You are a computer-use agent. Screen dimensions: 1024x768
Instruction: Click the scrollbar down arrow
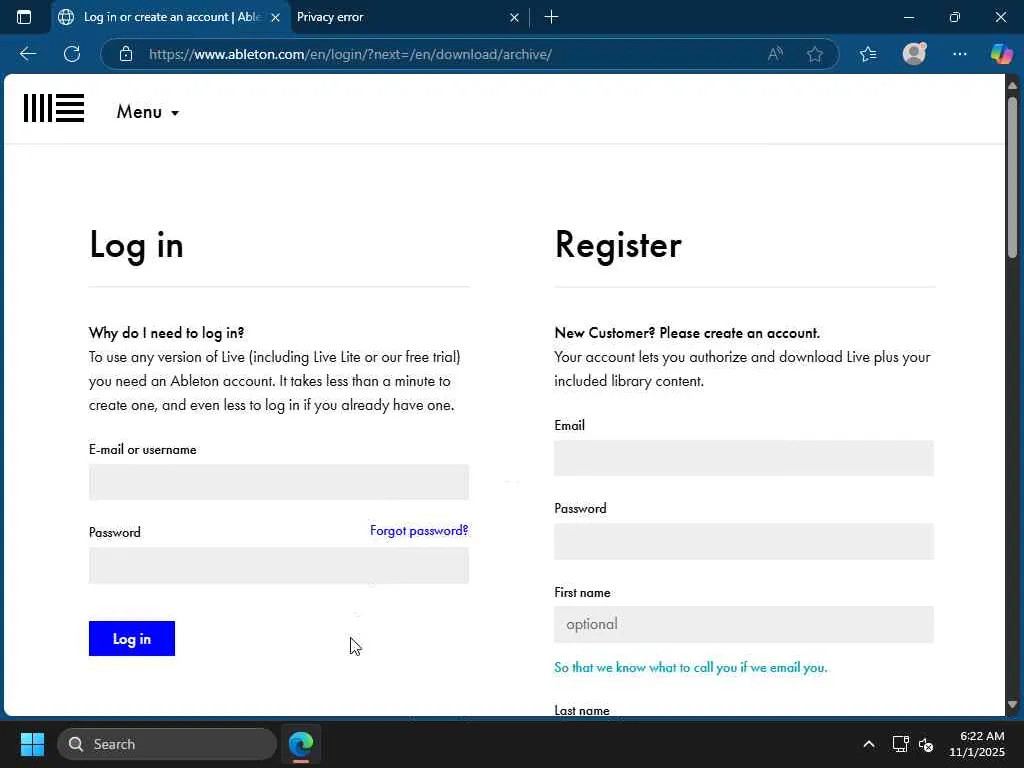click(x=1012, y=705)
